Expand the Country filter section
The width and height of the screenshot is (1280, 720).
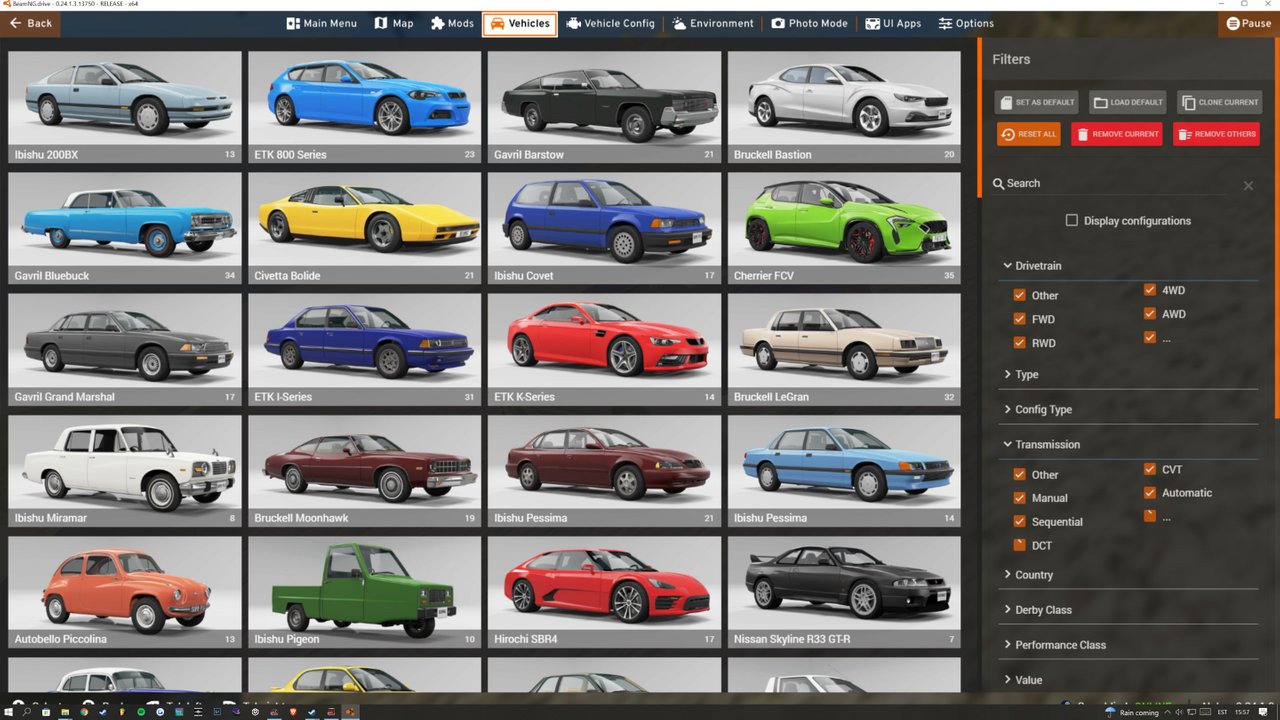click(x=1128, y=575)
